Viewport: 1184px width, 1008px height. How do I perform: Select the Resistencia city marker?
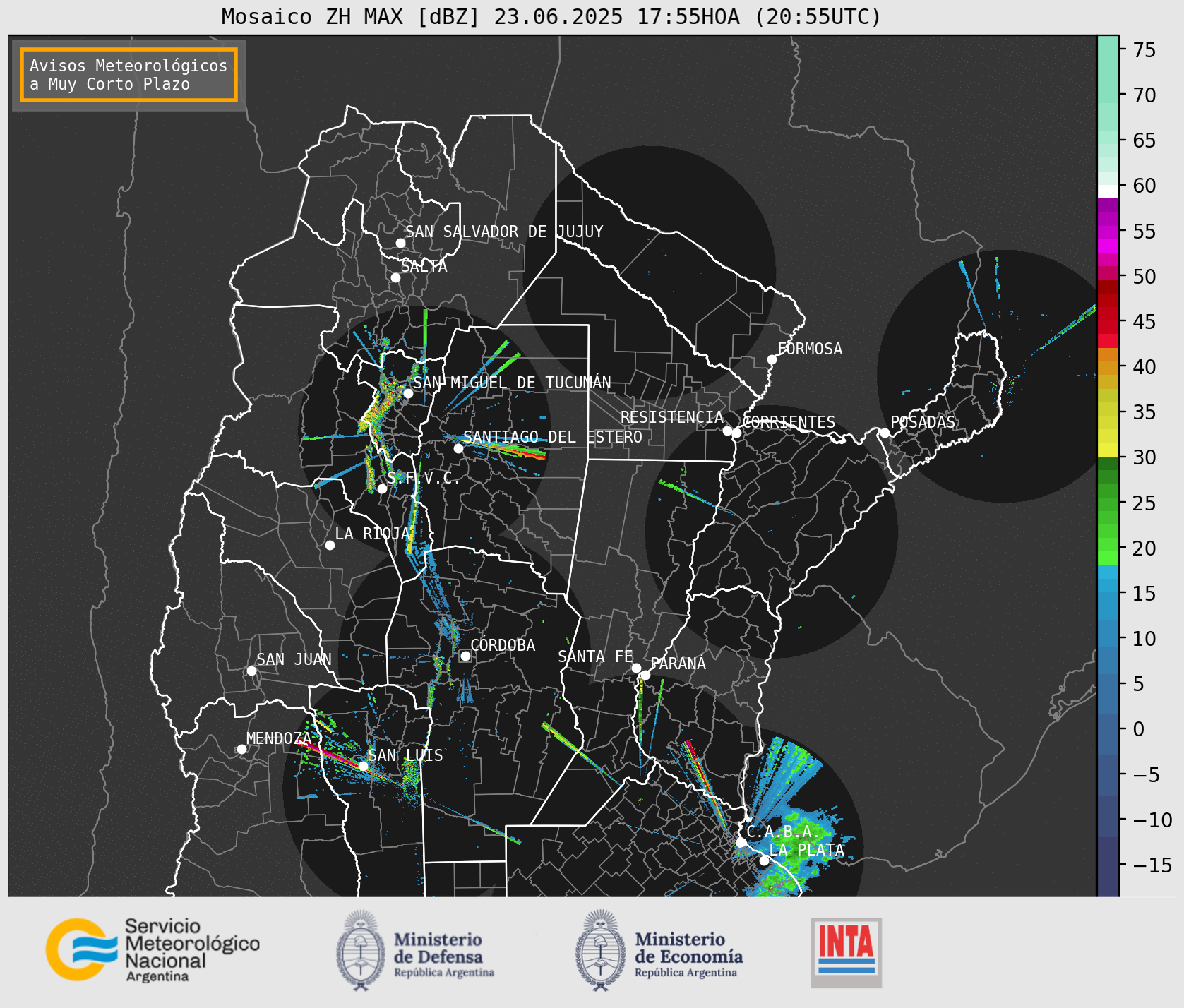[x=727, y=431]
